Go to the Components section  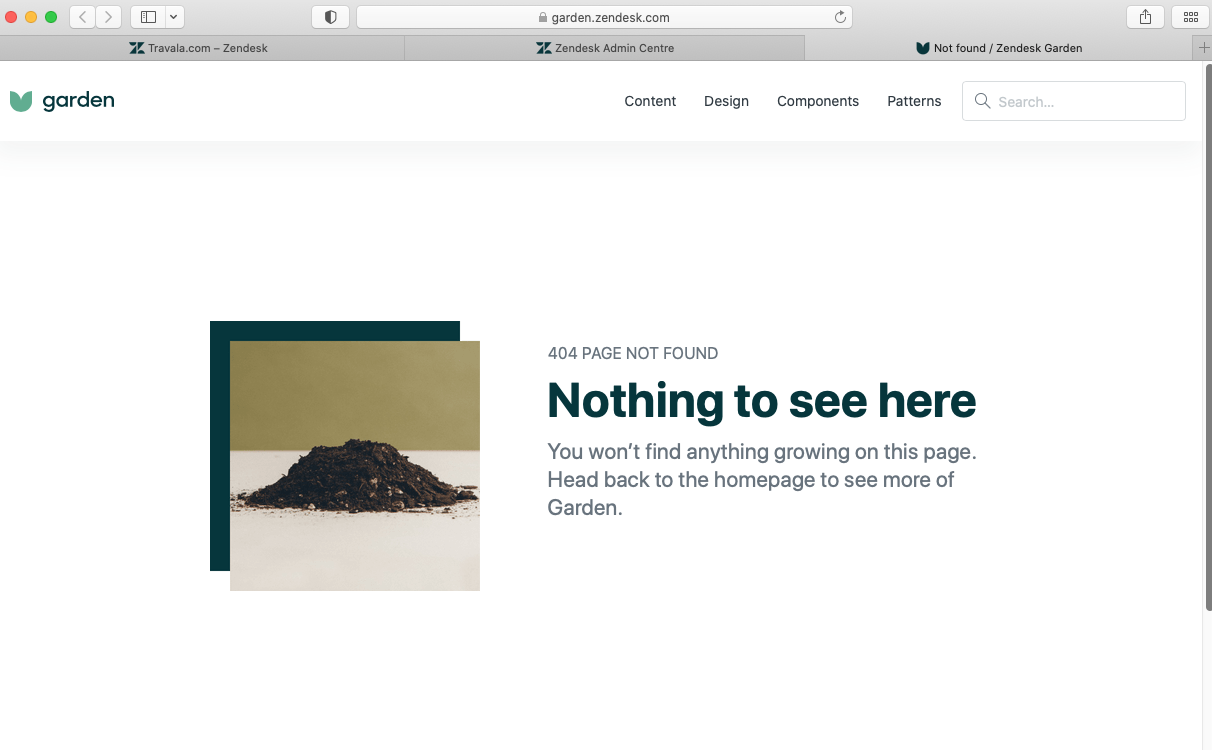tap(817, 101)
